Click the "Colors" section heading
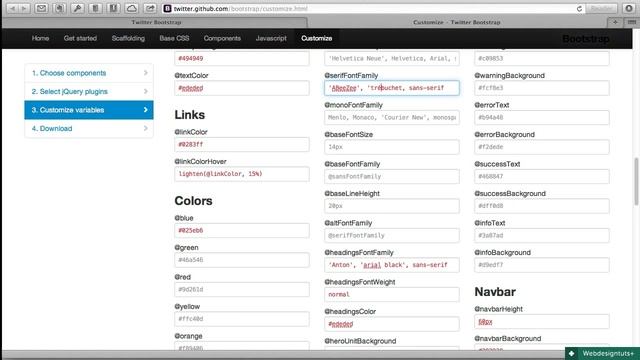Screen dimensions: 640x360 (x=193, y=201)
